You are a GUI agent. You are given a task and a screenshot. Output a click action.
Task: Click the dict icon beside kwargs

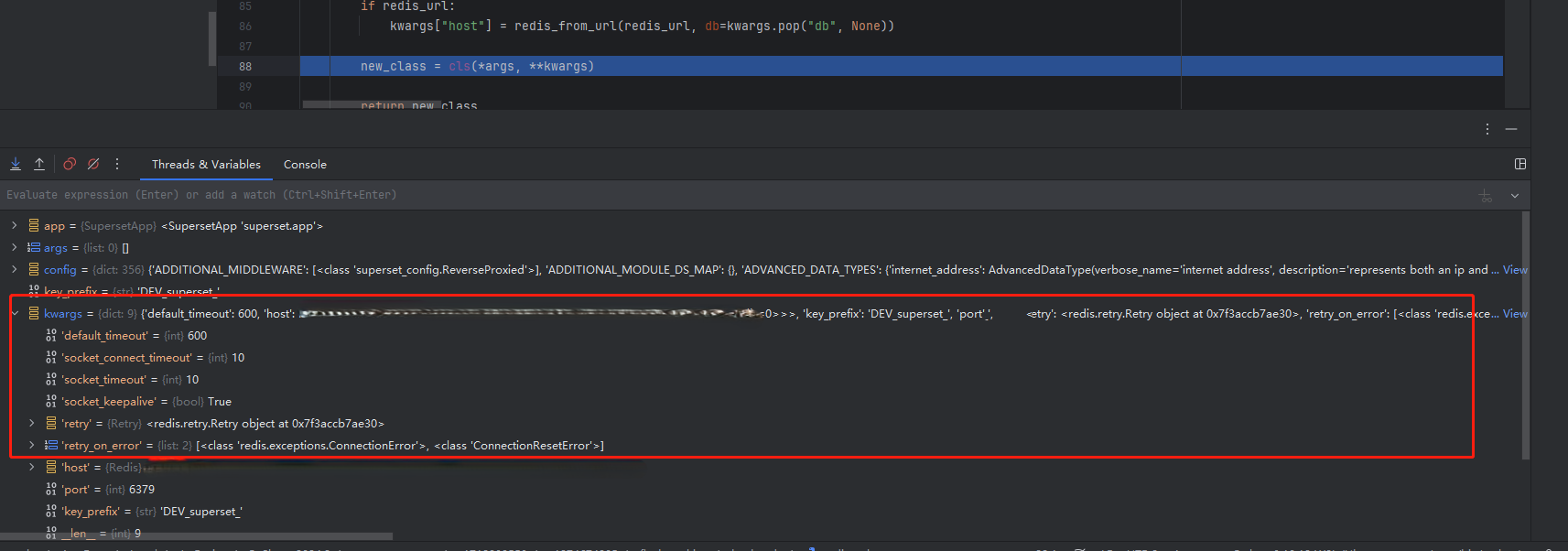[x=34, y=313]
